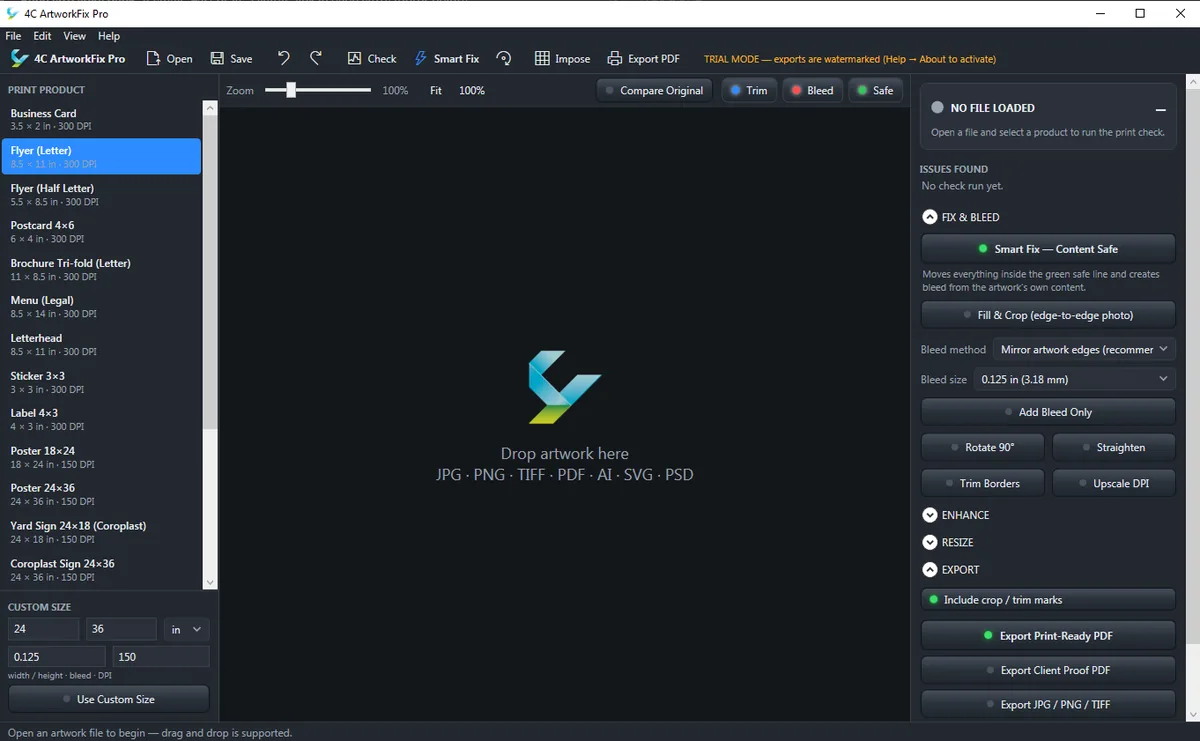Screen dimensions: 1200x741
Task: Click the 4C ArtworkFix Pro logo in toolbar
Action: pos(20,59)
